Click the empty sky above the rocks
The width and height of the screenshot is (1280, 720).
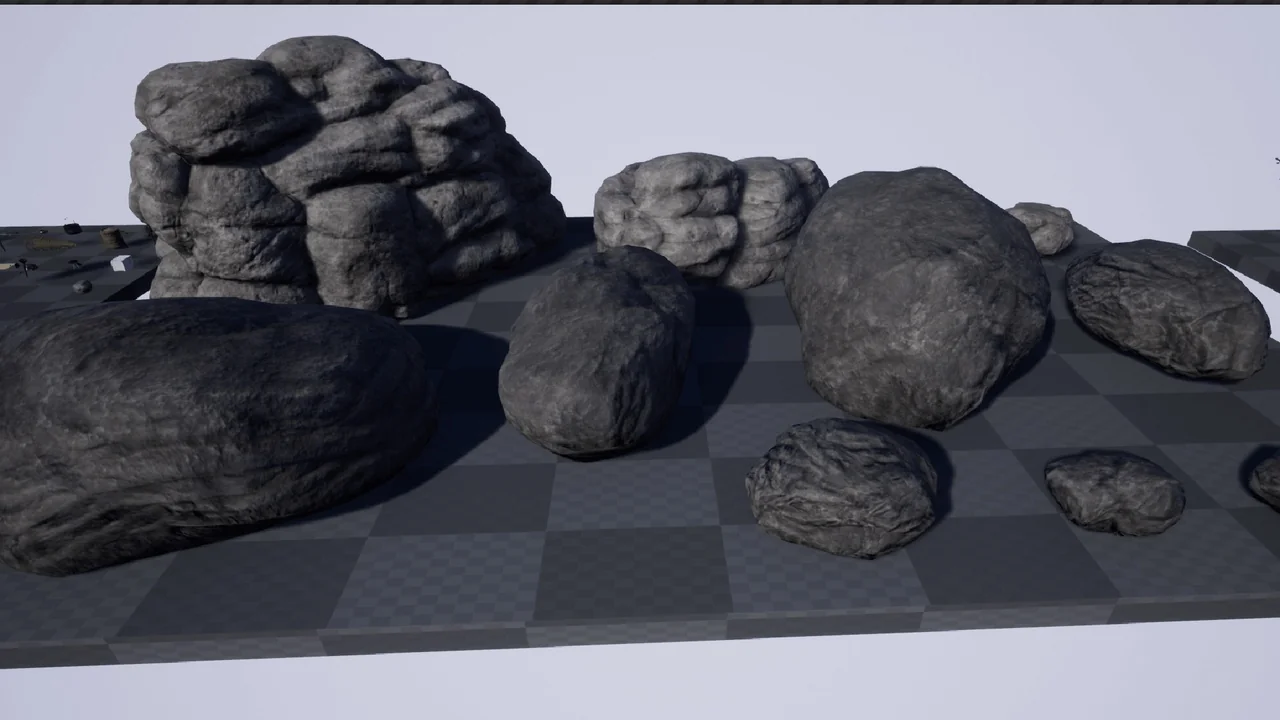800,80
